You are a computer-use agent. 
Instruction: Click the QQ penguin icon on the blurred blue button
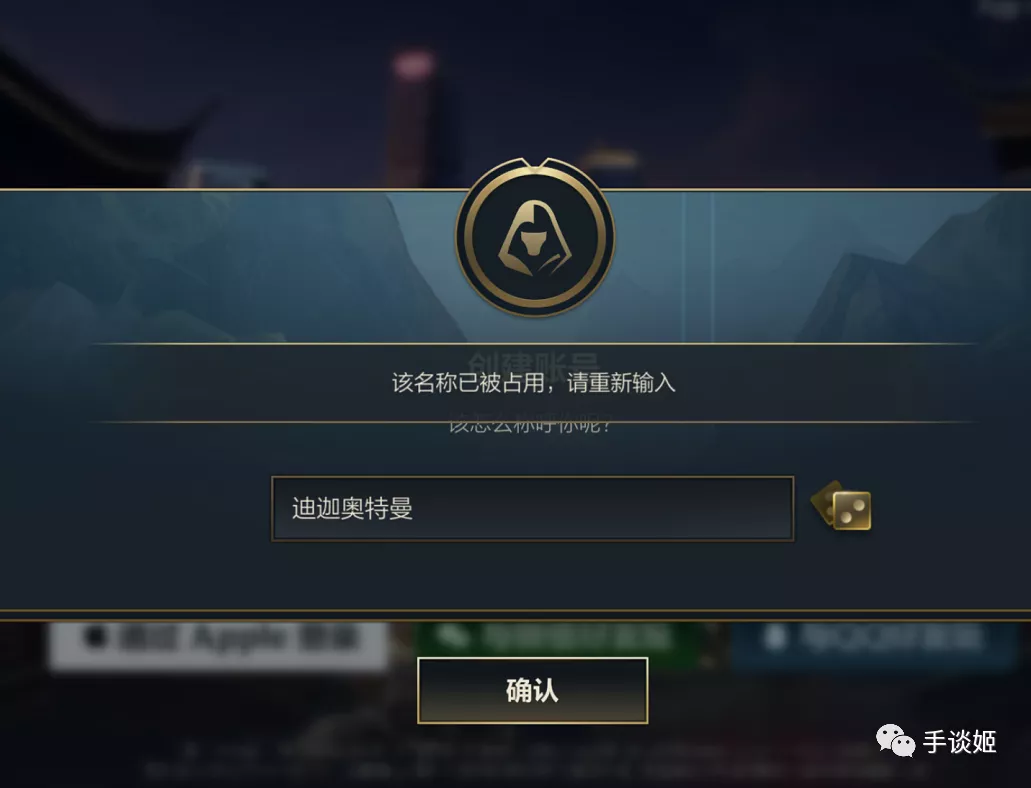pos(776,637)
